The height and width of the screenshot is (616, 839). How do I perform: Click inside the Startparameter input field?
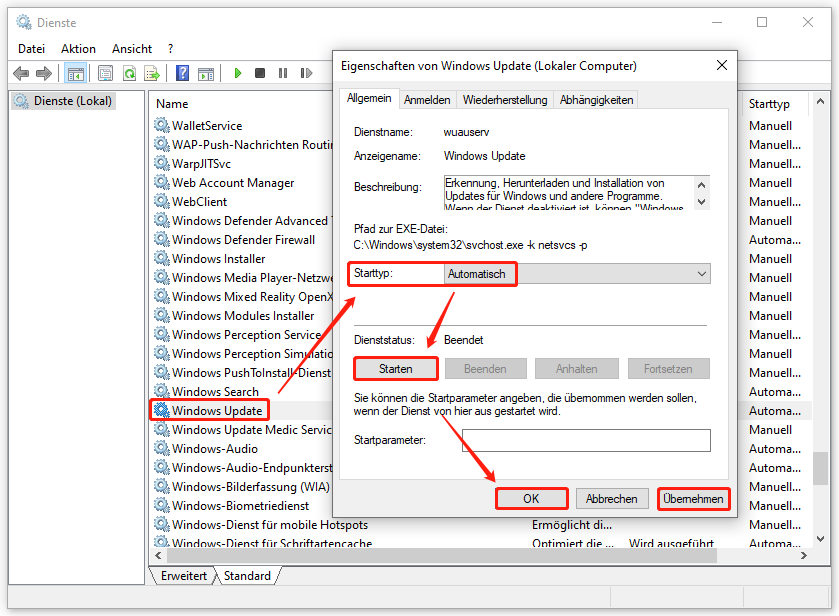click(x=586, y=440)
